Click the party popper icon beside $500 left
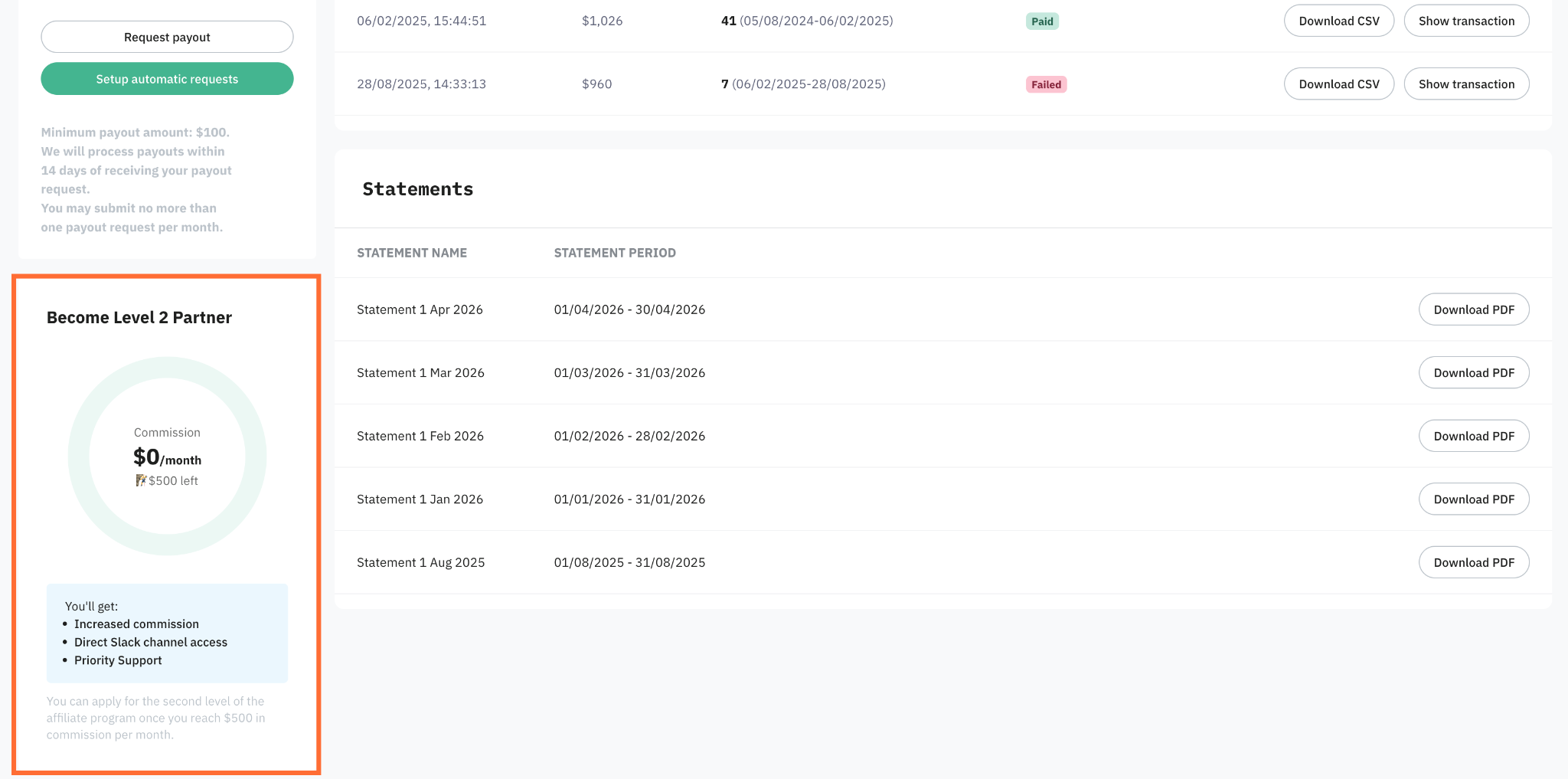 click(141, 480)
